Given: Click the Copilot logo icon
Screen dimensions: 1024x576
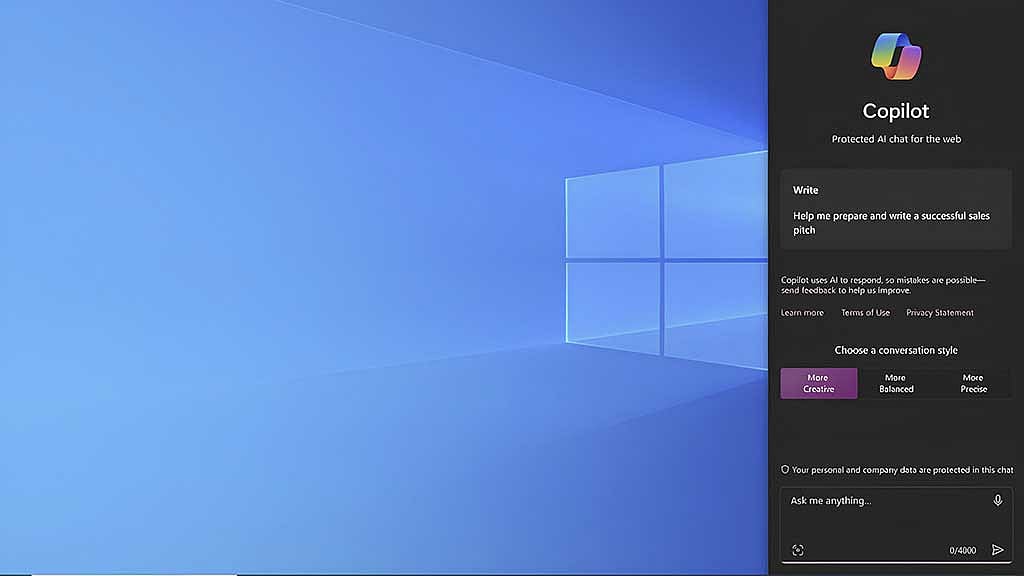Looking at the screenshot, I should (896, 57).
